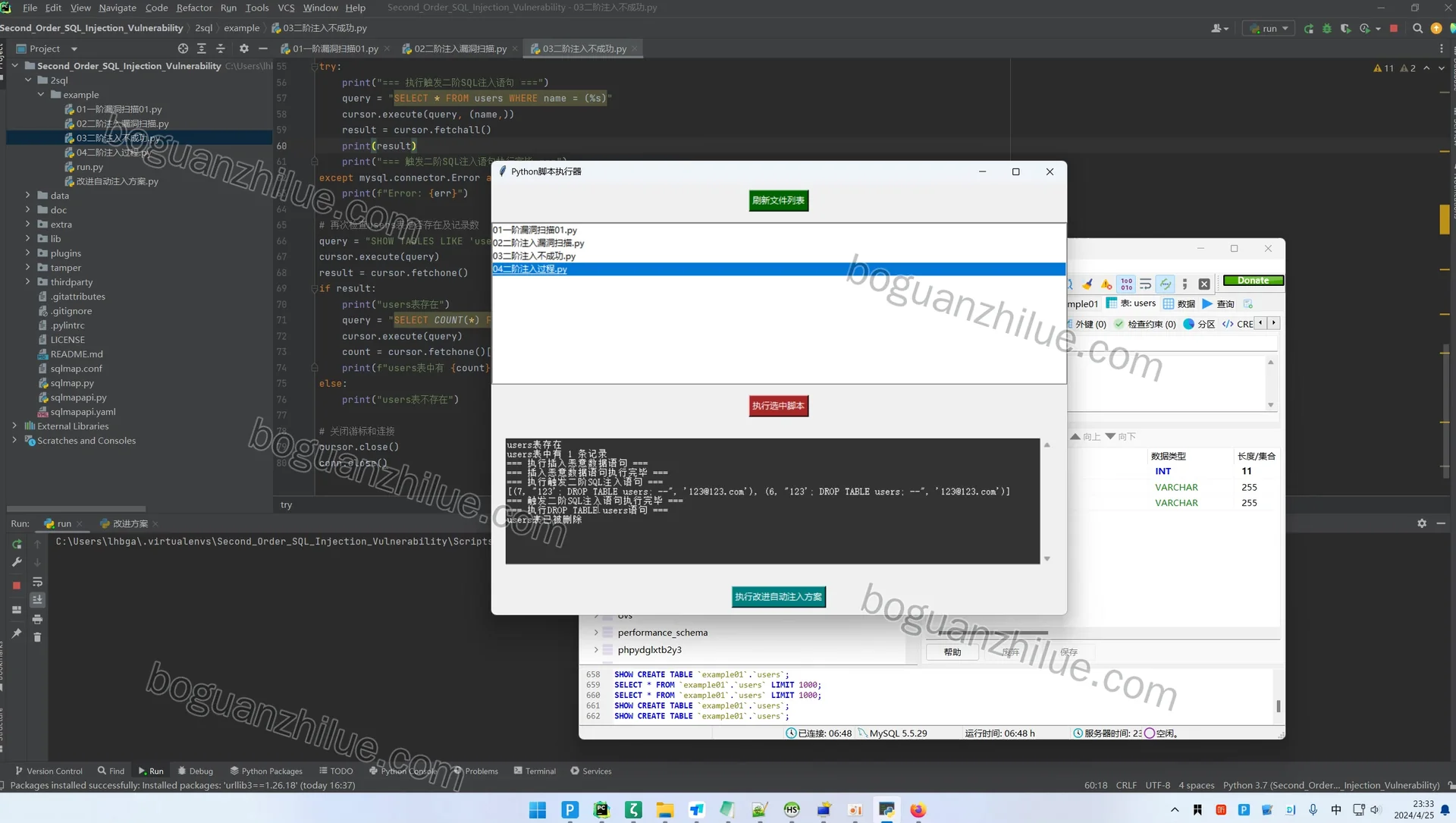
Task: Click 执行选中脚本 red button
Action: point(779,407)
